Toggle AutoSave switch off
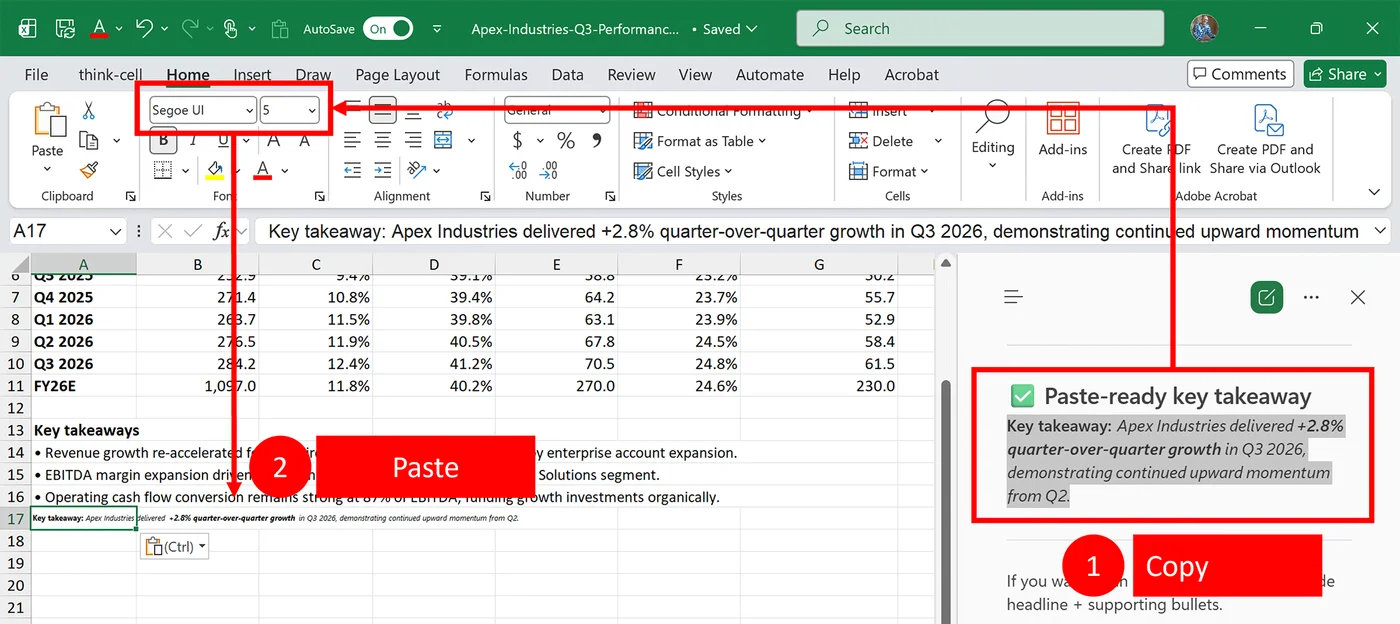1400x624 pixels. tap(388, 29)
